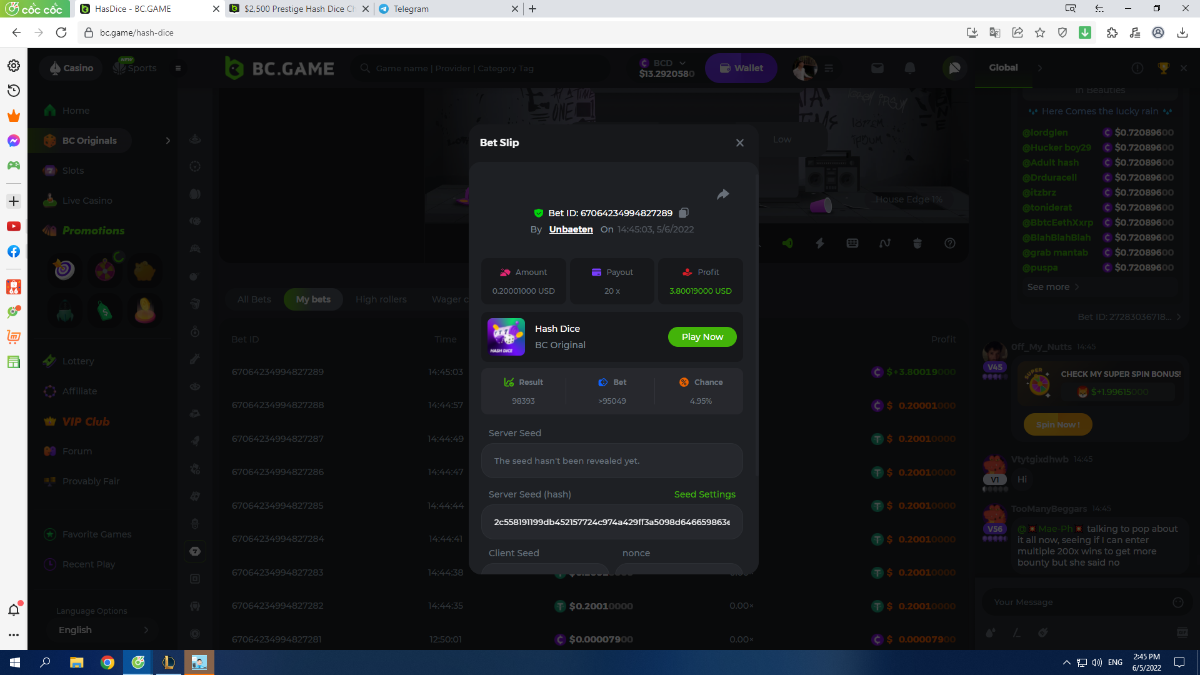This screenshot has height=675, width=1200.
Task: Copy the Bet ID with copy icon
Action: click(x=684, y=213)
